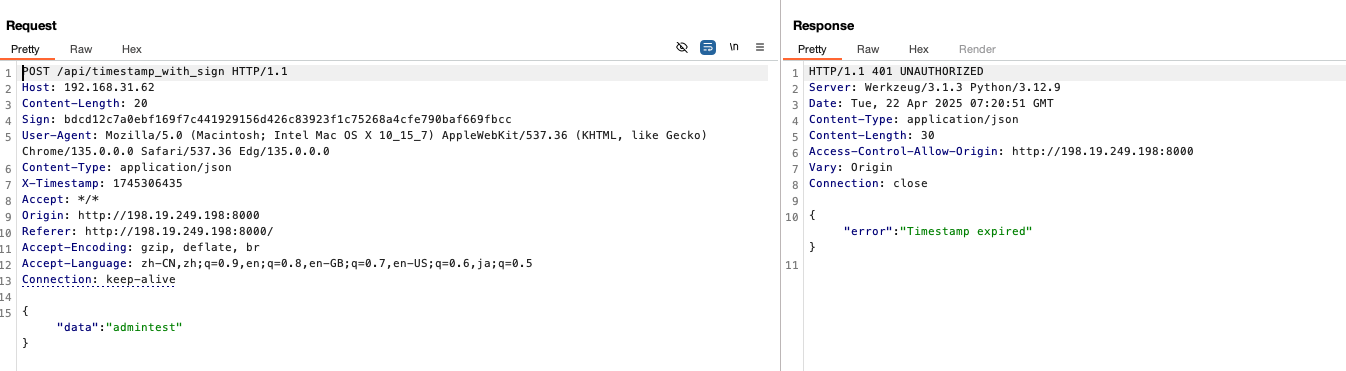Click the "Timestamp expired" error message
1346x371 pixels.
[x=966, y=231]
